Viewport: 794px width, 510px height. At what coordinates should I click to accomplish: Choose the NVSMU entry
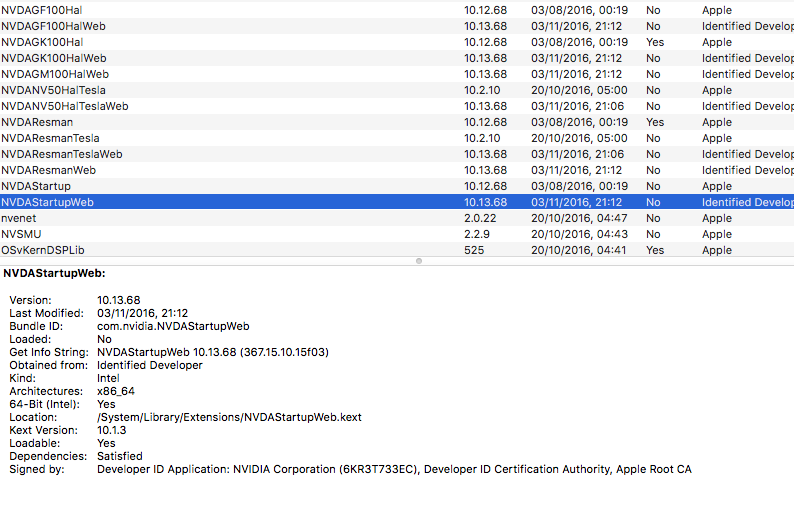397,234
